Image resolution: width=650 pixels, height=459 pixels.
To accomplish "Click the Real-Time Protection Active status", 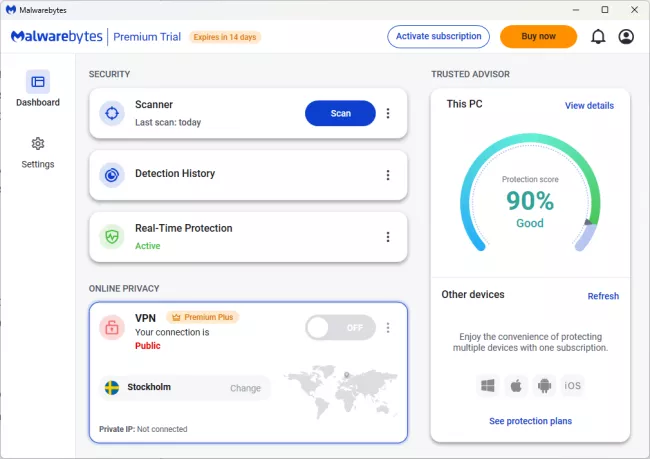I will [x=148, y=246].
